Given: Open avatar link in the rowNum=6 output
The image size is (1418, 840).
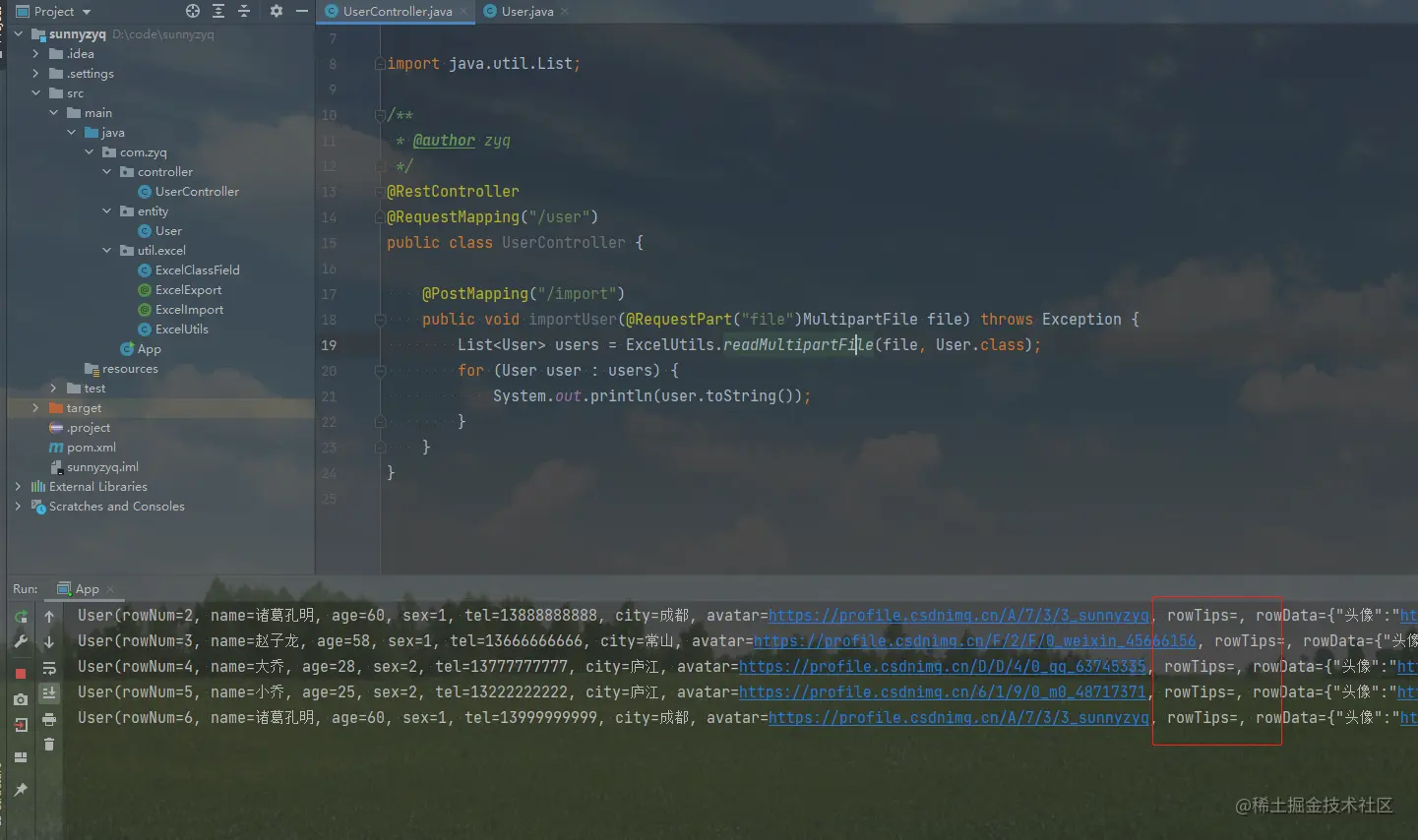Looking at the screenshot, I should click(958, 718).
